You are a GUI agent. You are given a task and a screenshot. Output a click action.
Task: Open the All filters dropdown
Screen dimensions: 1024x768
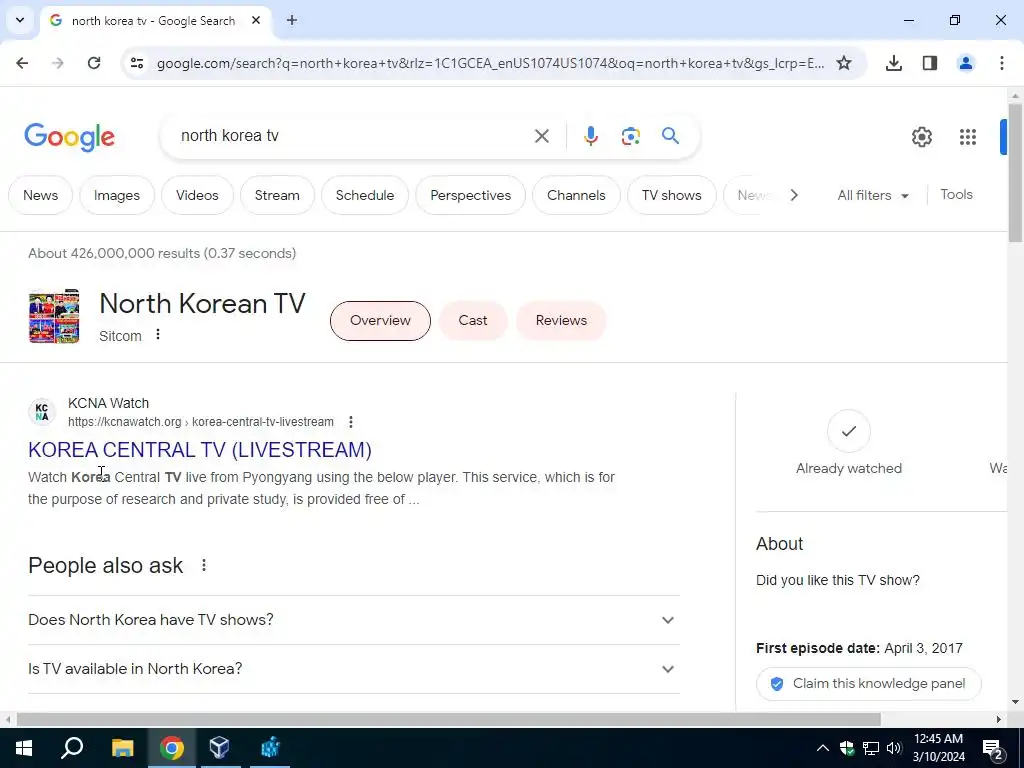click(872, 195)
